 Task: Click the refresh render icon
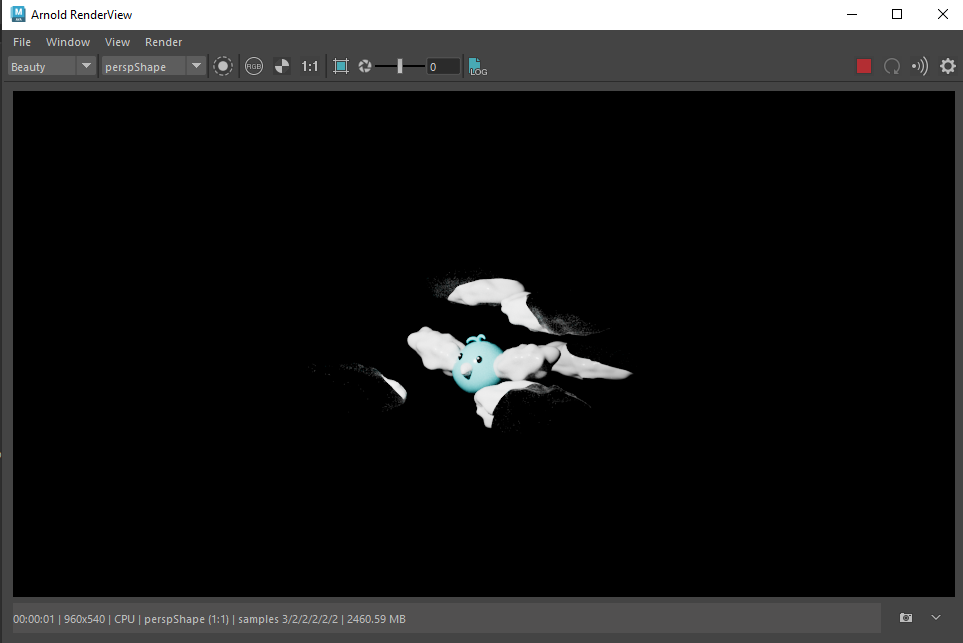click(x=892, y=66)
